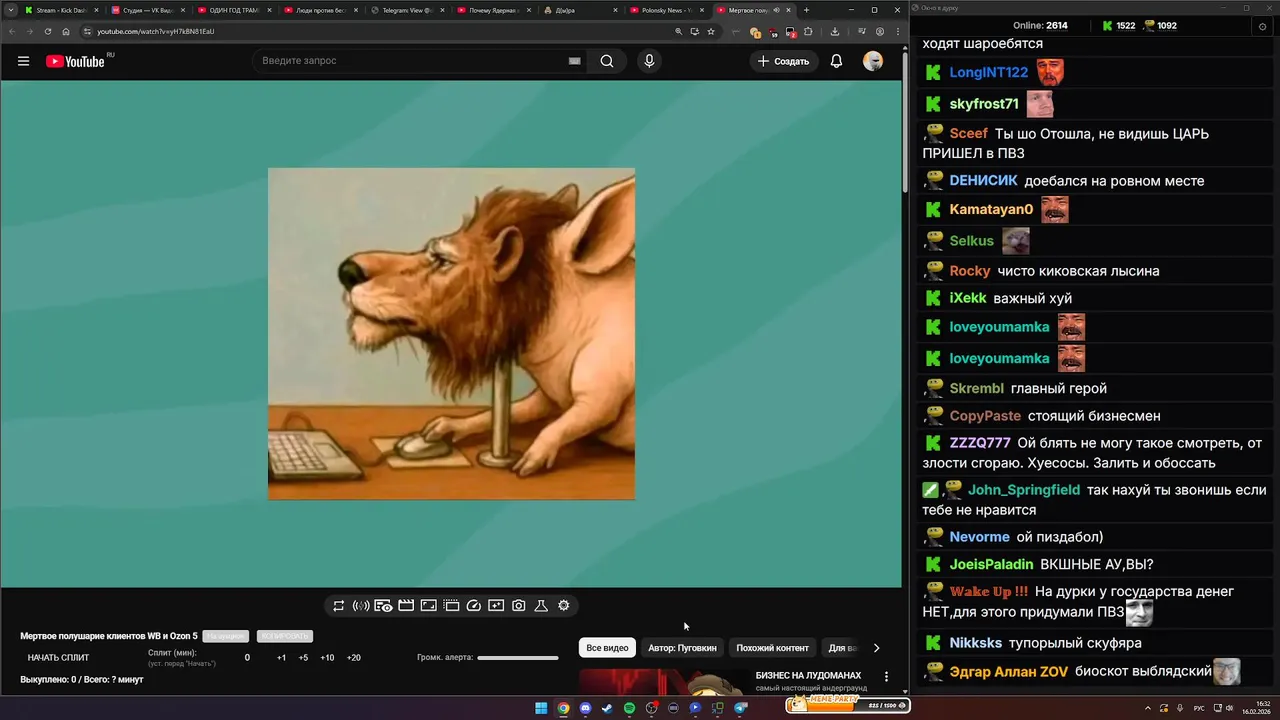Click the pop-out window icon in the player toolbar
This screenshot has height=720, width=1280.
[x=451, y=606]
